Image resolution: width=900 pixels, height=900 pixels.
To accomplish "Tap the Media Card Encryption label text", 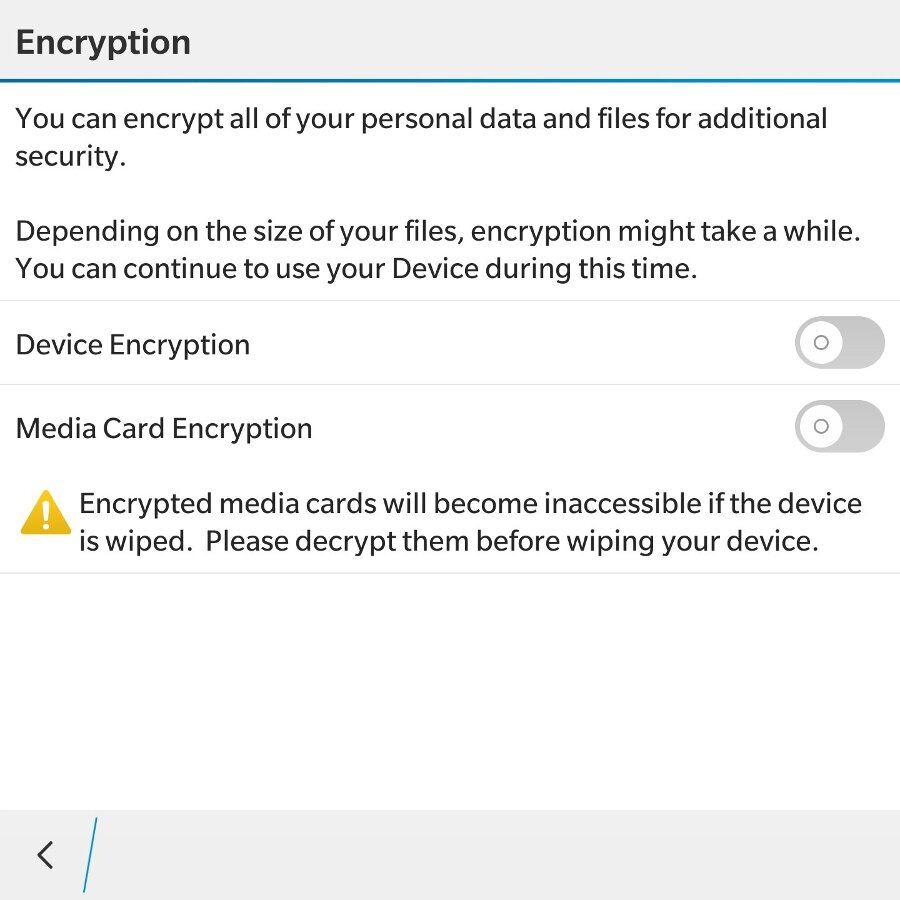I will pos(164,429).
